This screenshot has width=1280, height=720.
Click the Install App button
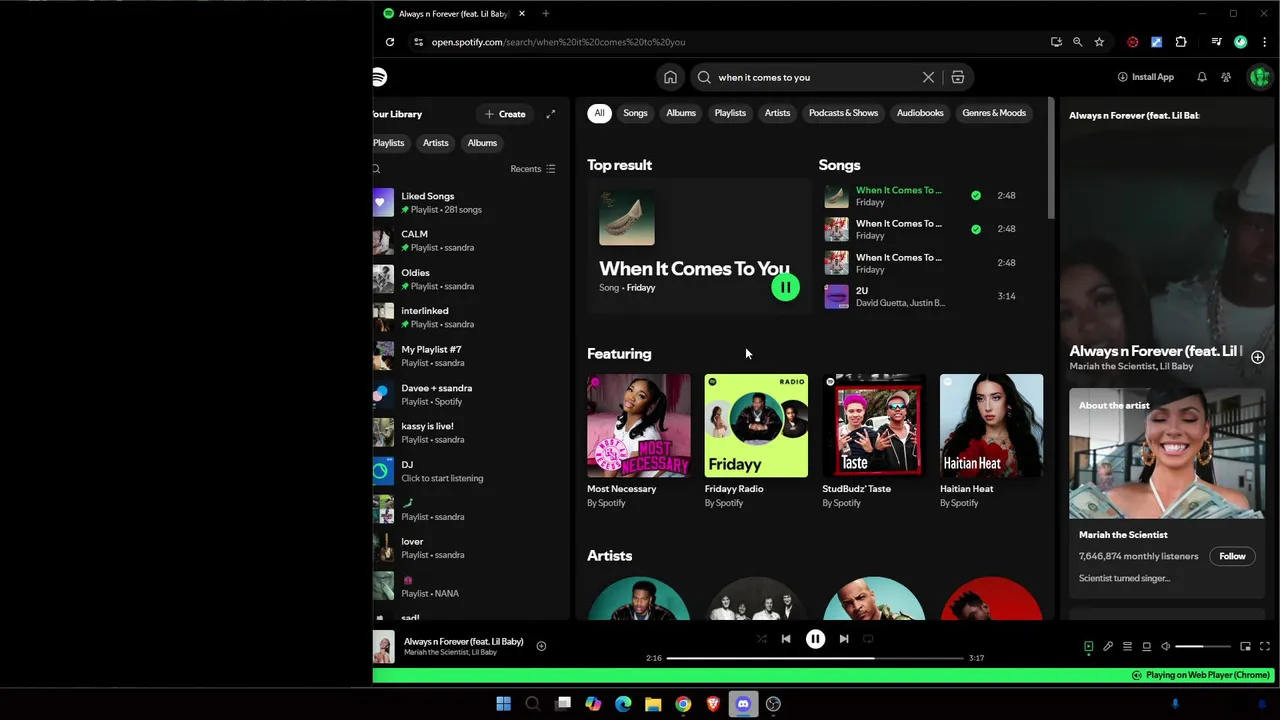(x=1146, y=77)
